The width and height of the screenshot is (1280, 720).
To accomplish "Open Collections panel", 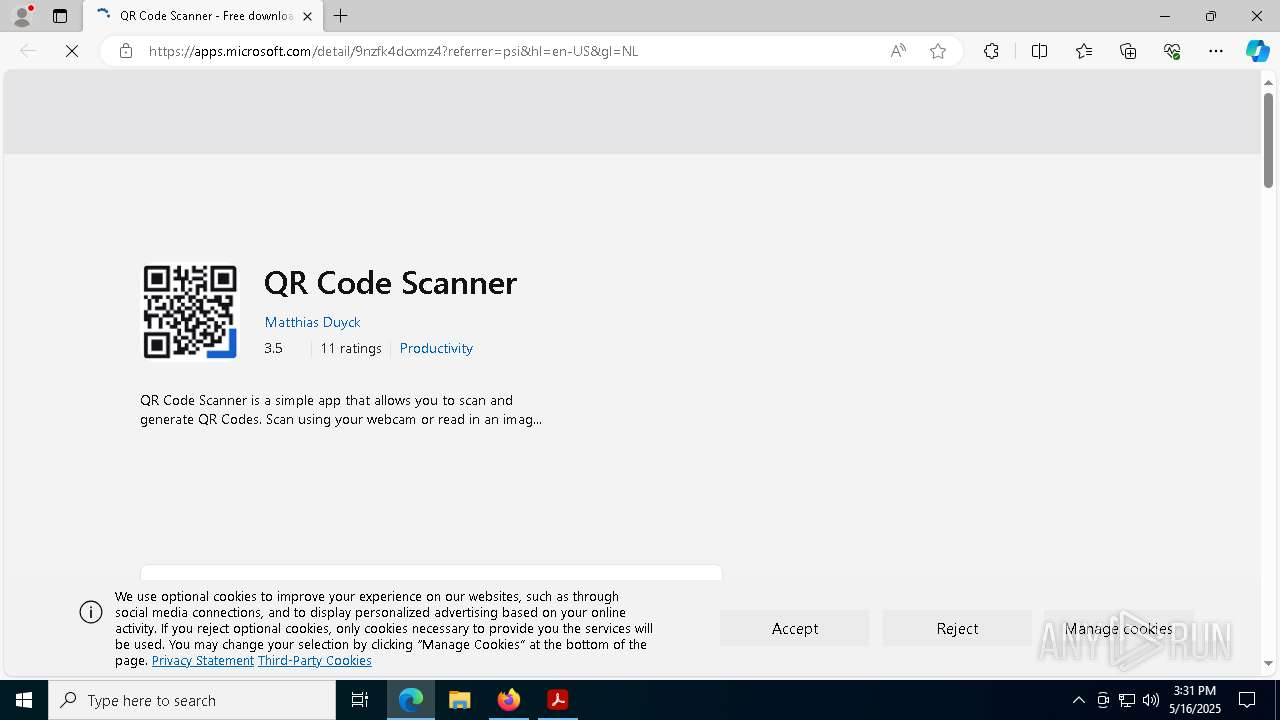I will click(x=1128, y=51).
